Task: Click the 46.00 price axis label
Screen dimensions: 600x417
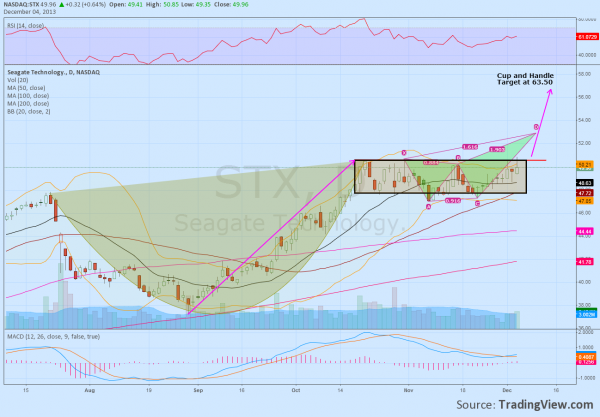Action: pyautogui.click(x=584, y=213)
